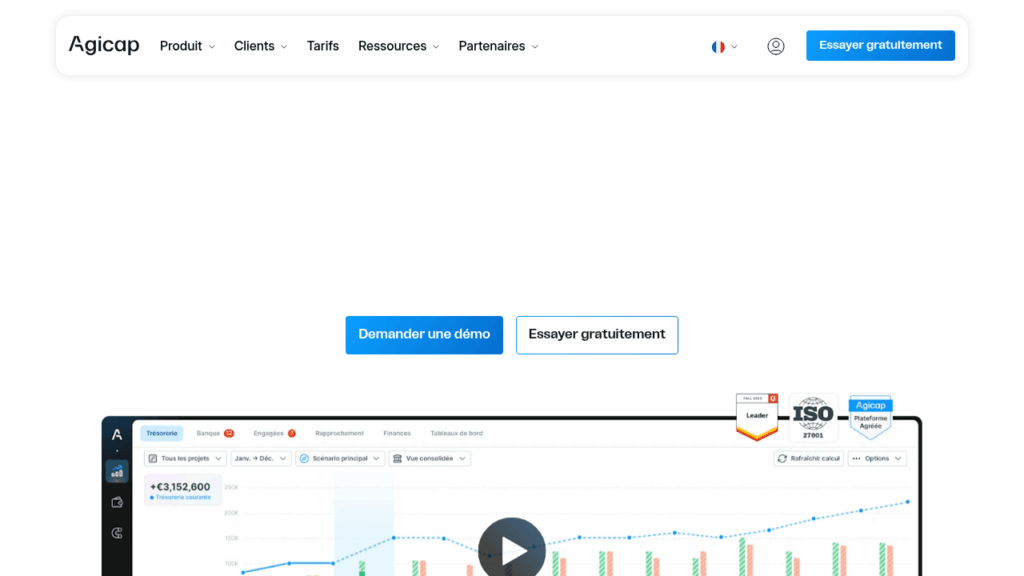The image size is (1024, 576).
Task: Click the Demander une démo button
Action: [424, 335]
